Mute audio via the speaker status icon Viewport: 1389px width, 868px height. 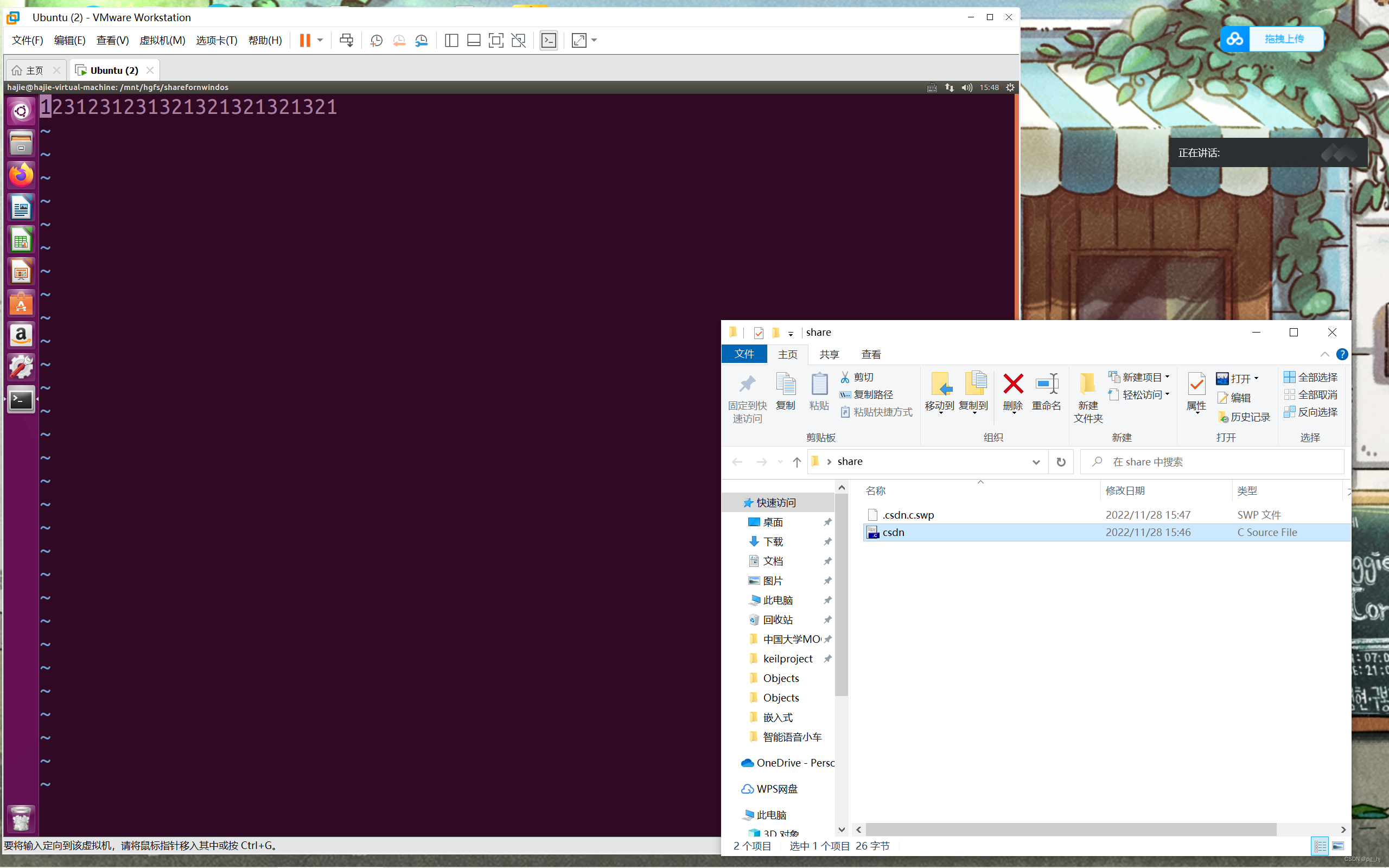click(x=966, y=87)
